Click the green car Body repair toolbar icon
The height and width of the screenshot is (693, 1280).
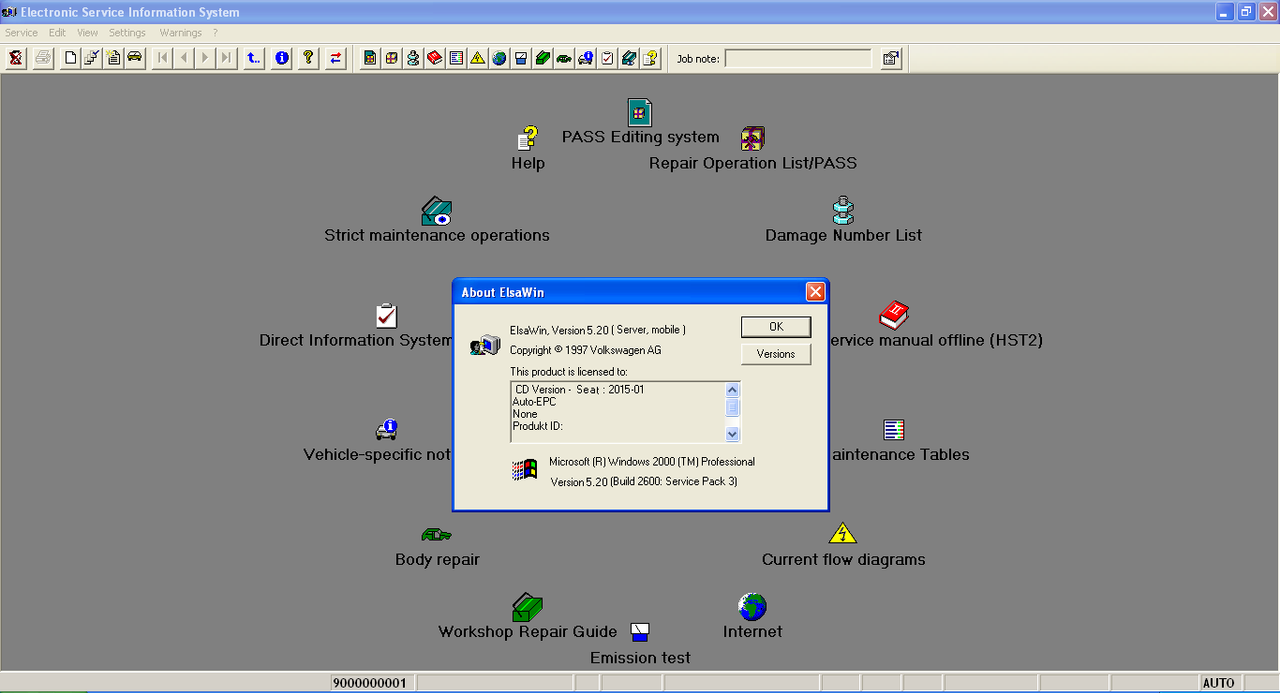click(563, 58)
